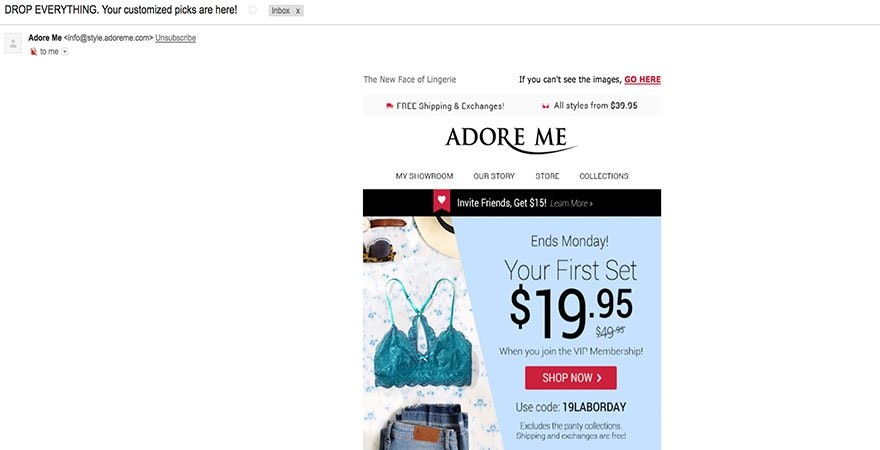Viewport: 880px width, 450px height.
Task: Click the sender avatar placeholder icon
Action: click(13, 43)
